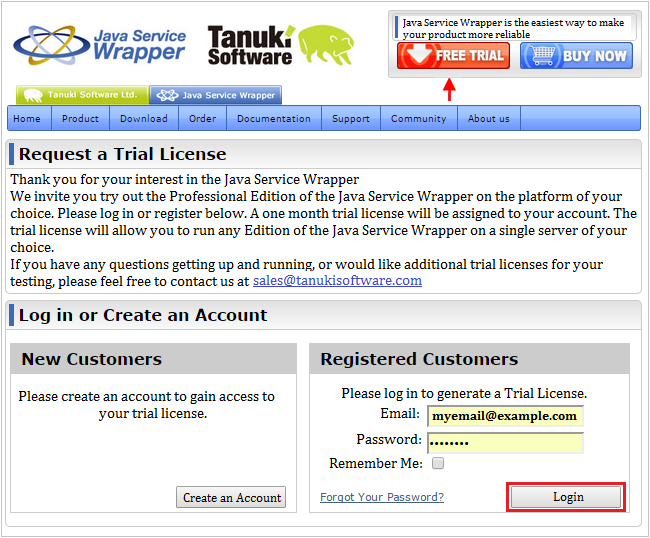Screen dimensions: 650x538
Task: Click the Java Service Wrapper logo
Action: pyautogui.click(x=99, y=45)
